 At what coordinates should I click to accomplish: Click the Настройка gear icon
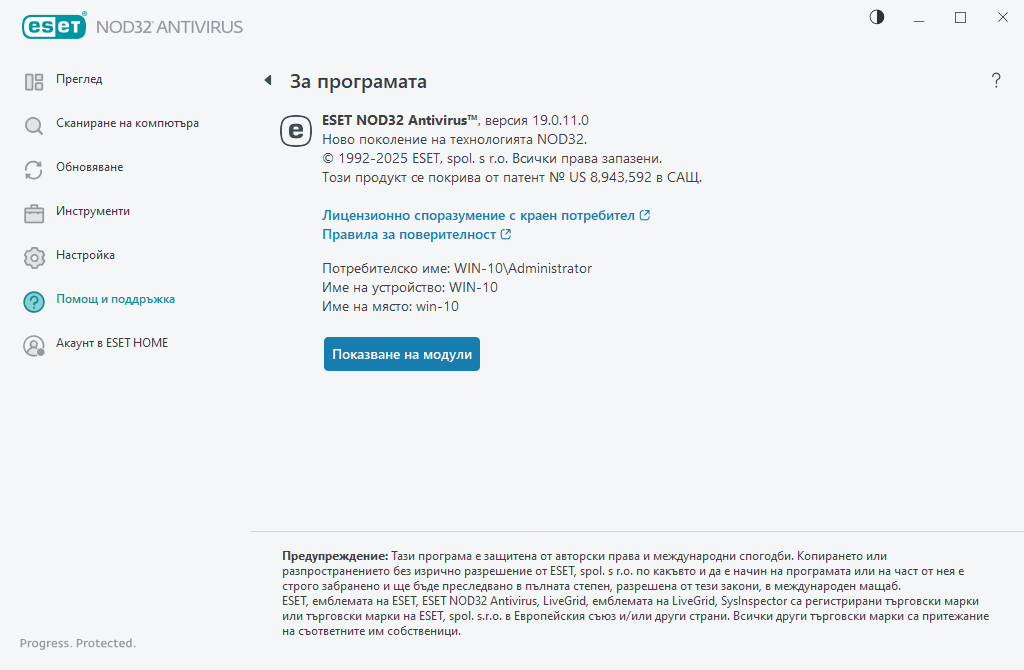click(34, 258)
